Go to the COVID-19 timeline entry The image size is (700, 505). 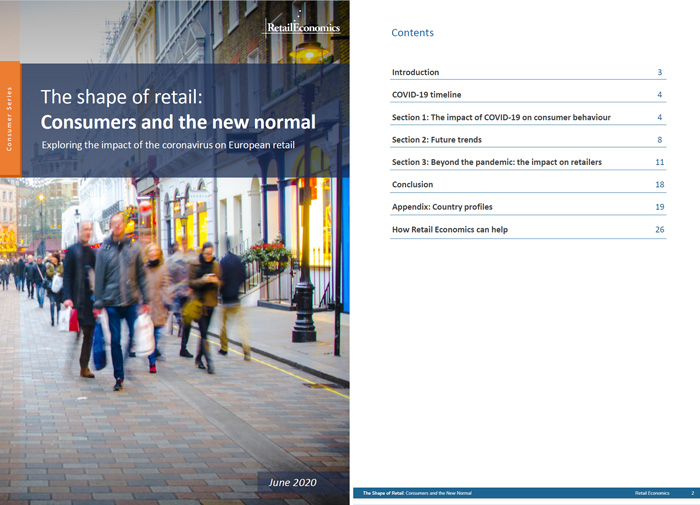(429, 95)
